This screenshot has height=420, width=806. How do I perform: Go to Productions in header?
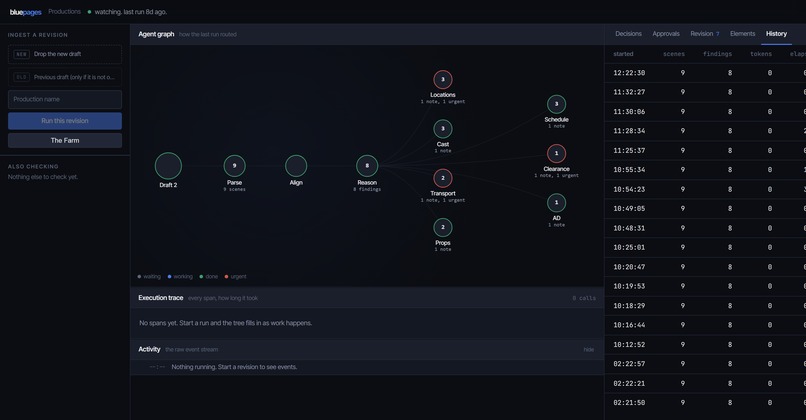click(64, 11)
